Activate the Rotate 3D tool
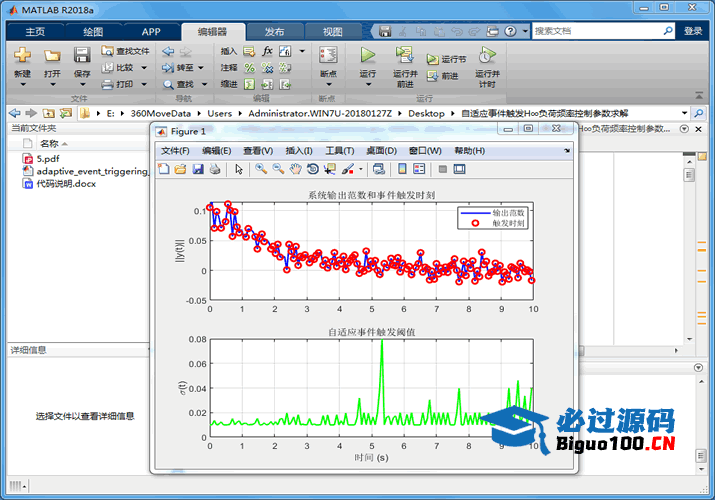 point(312,169)
